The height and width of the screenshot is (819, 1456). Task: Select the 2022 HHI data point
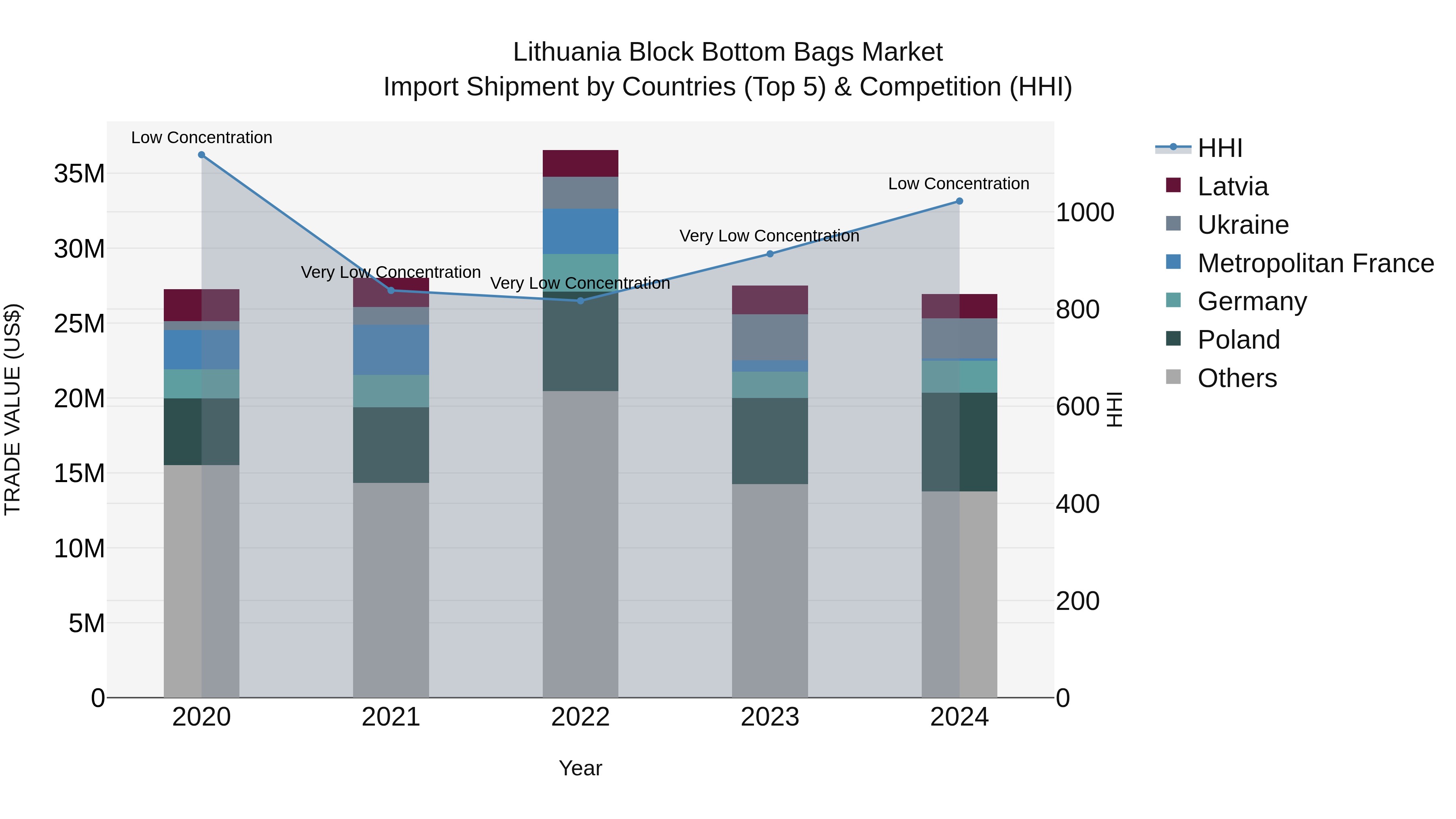[x=580, y=301]
